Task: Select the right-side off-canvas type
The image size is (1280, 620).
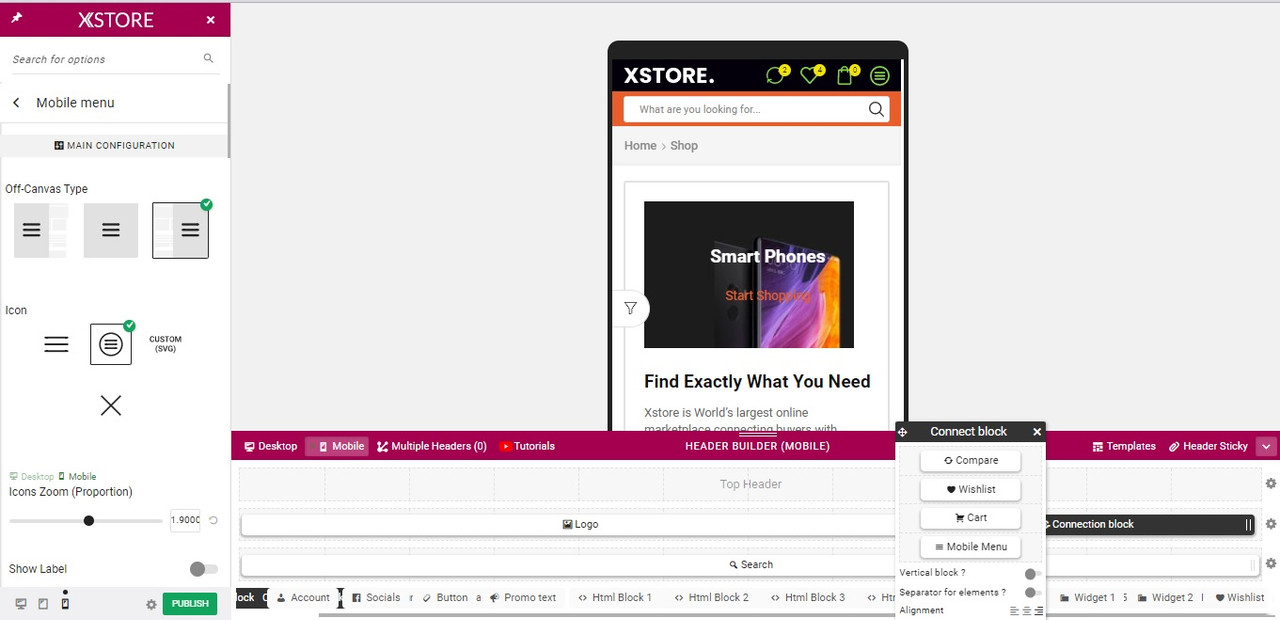Action: coord(181,230)
